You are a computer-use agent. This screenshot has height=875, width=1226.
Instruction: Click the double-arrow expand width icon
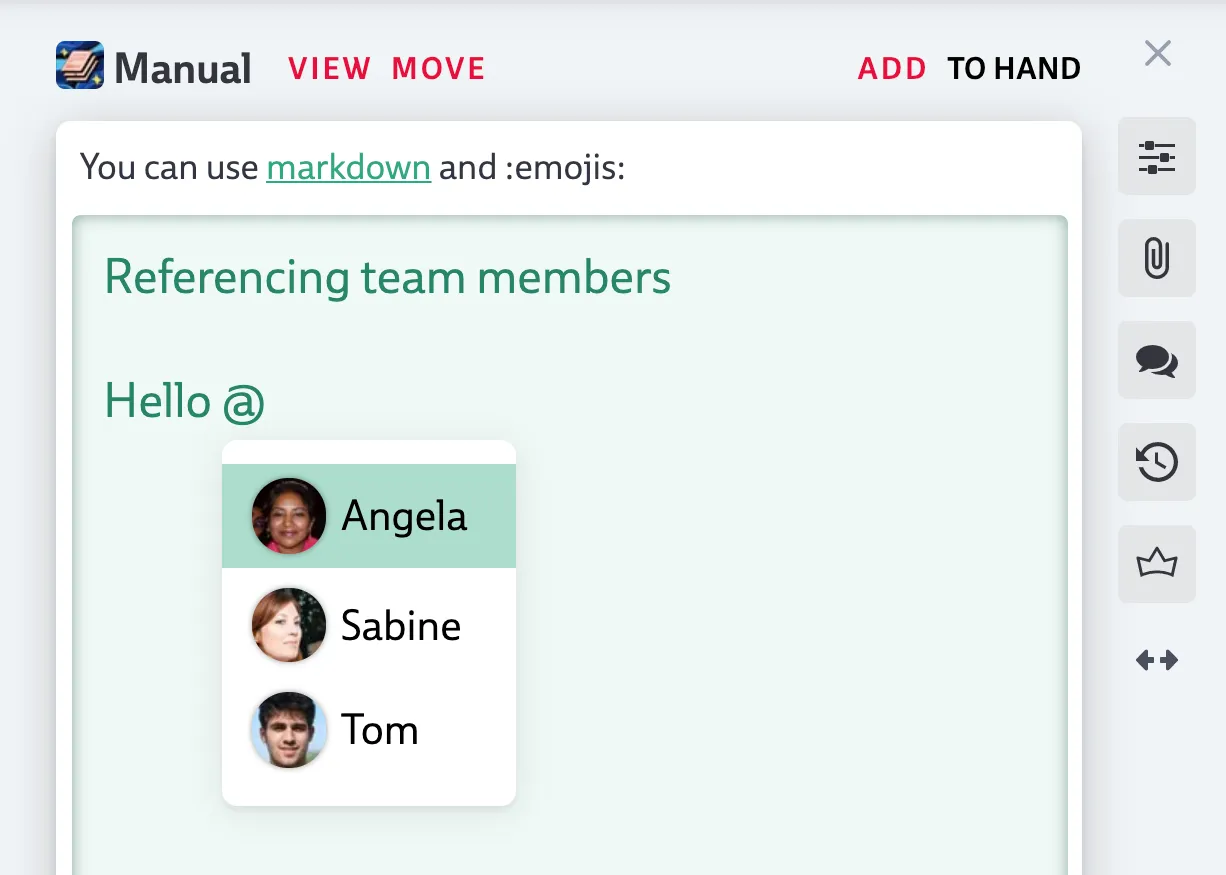(1156, 660)
